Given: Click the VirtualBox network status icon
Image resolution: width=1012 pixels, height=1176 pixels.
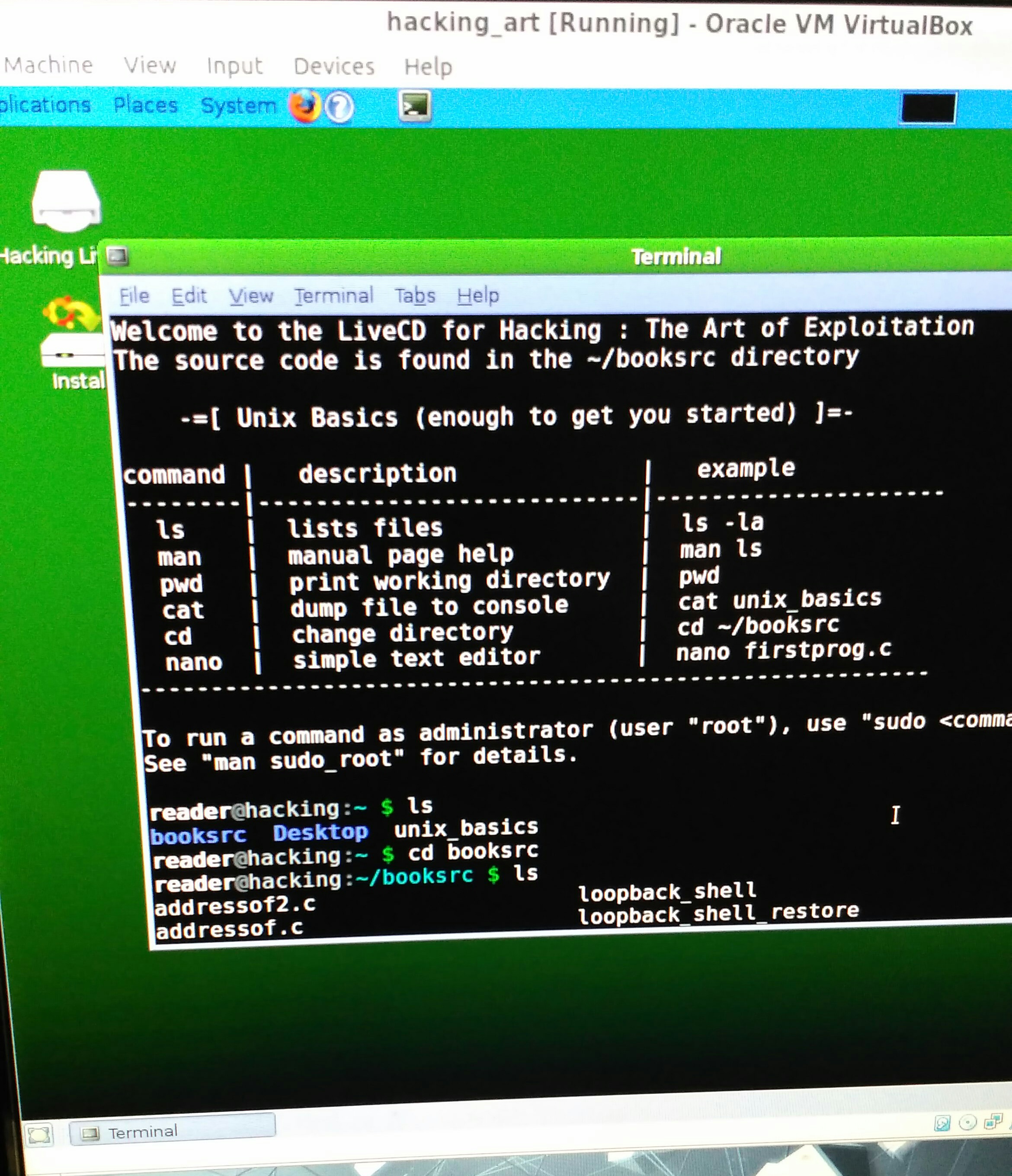Looking at the screenshot, I should point(993,1122).
